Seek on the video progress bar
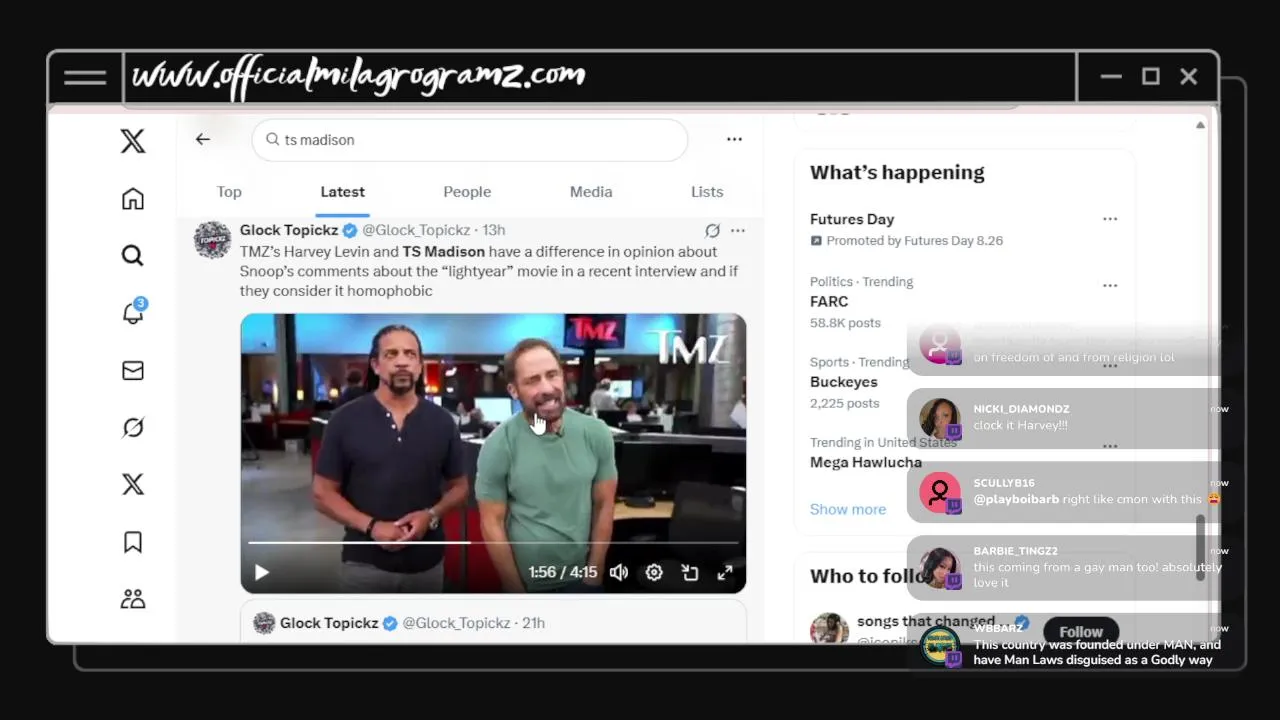1280x720 pixels. (x=493, y=543)
